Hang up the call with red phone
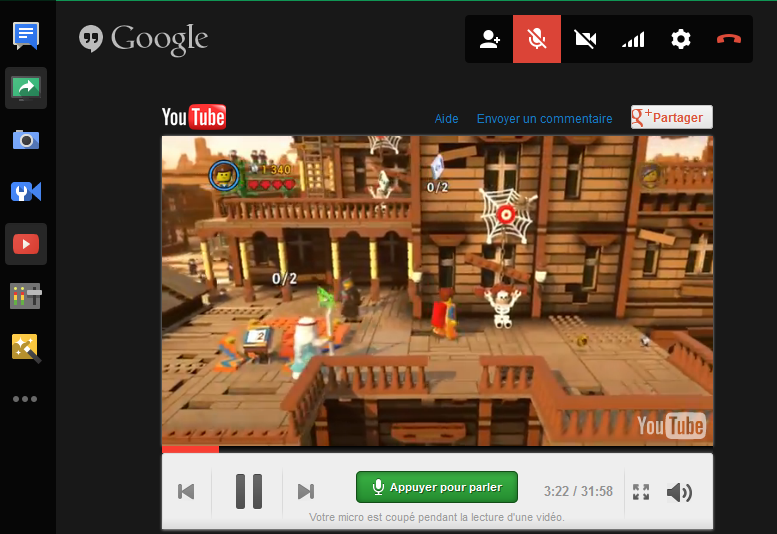Screen dimensions: 777x534 coord(728,39)
